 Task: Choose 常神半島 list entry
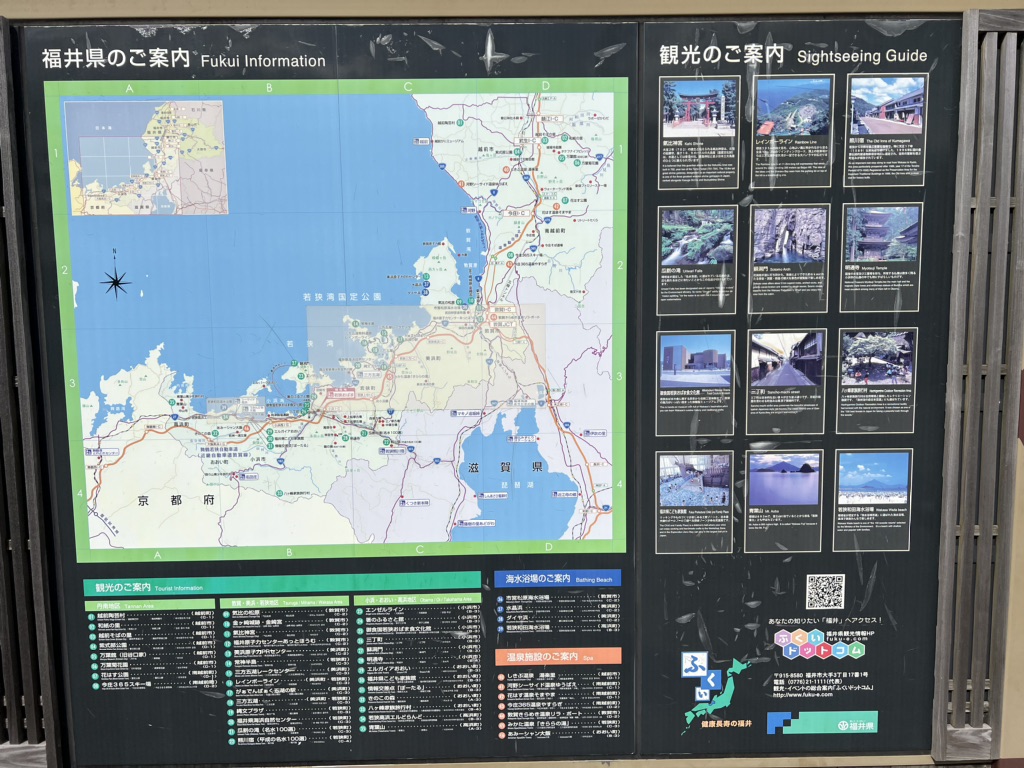point(287,663)
